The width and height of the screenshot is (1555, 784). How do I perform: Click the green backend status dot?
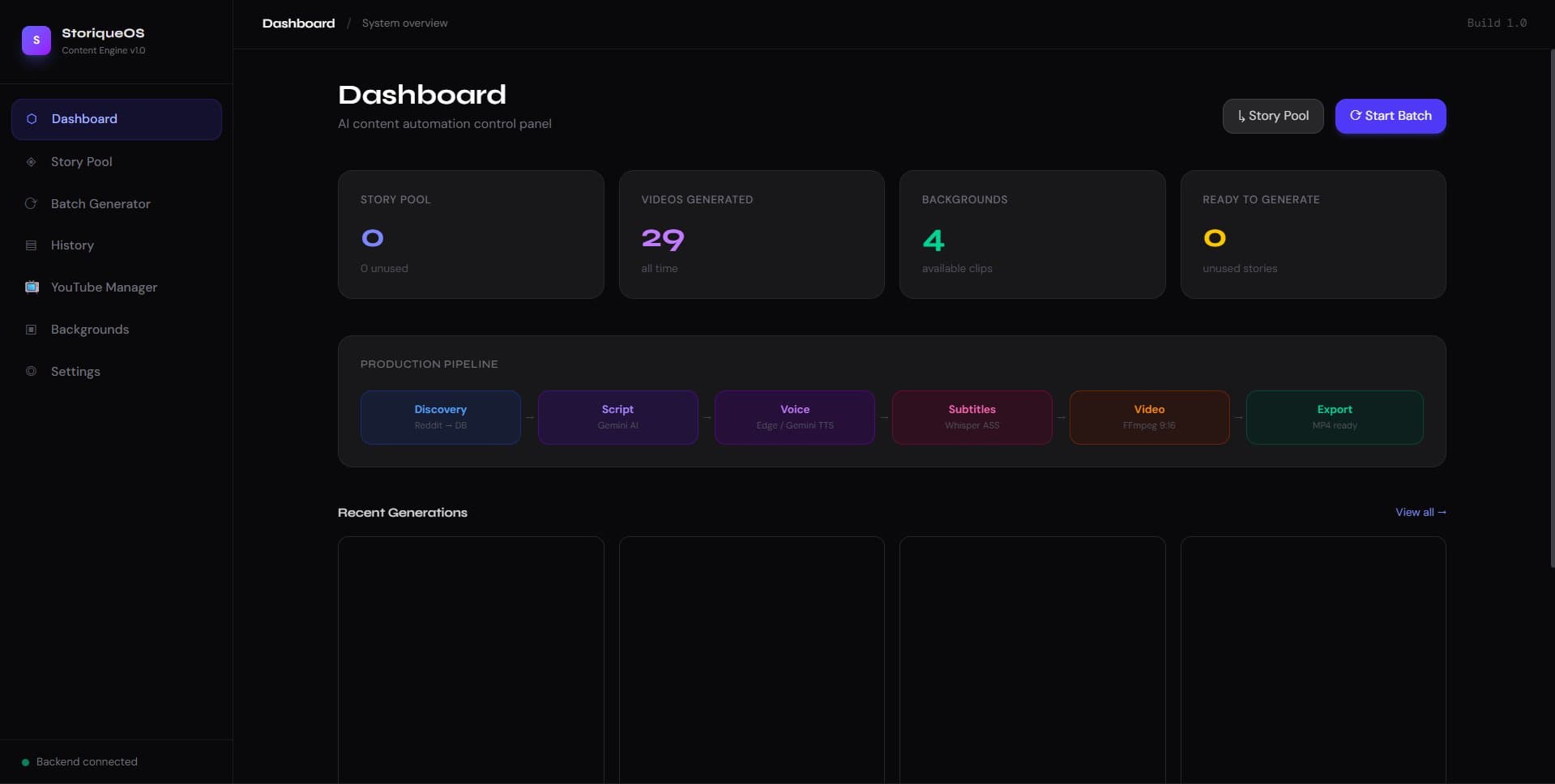coord(25,762)
